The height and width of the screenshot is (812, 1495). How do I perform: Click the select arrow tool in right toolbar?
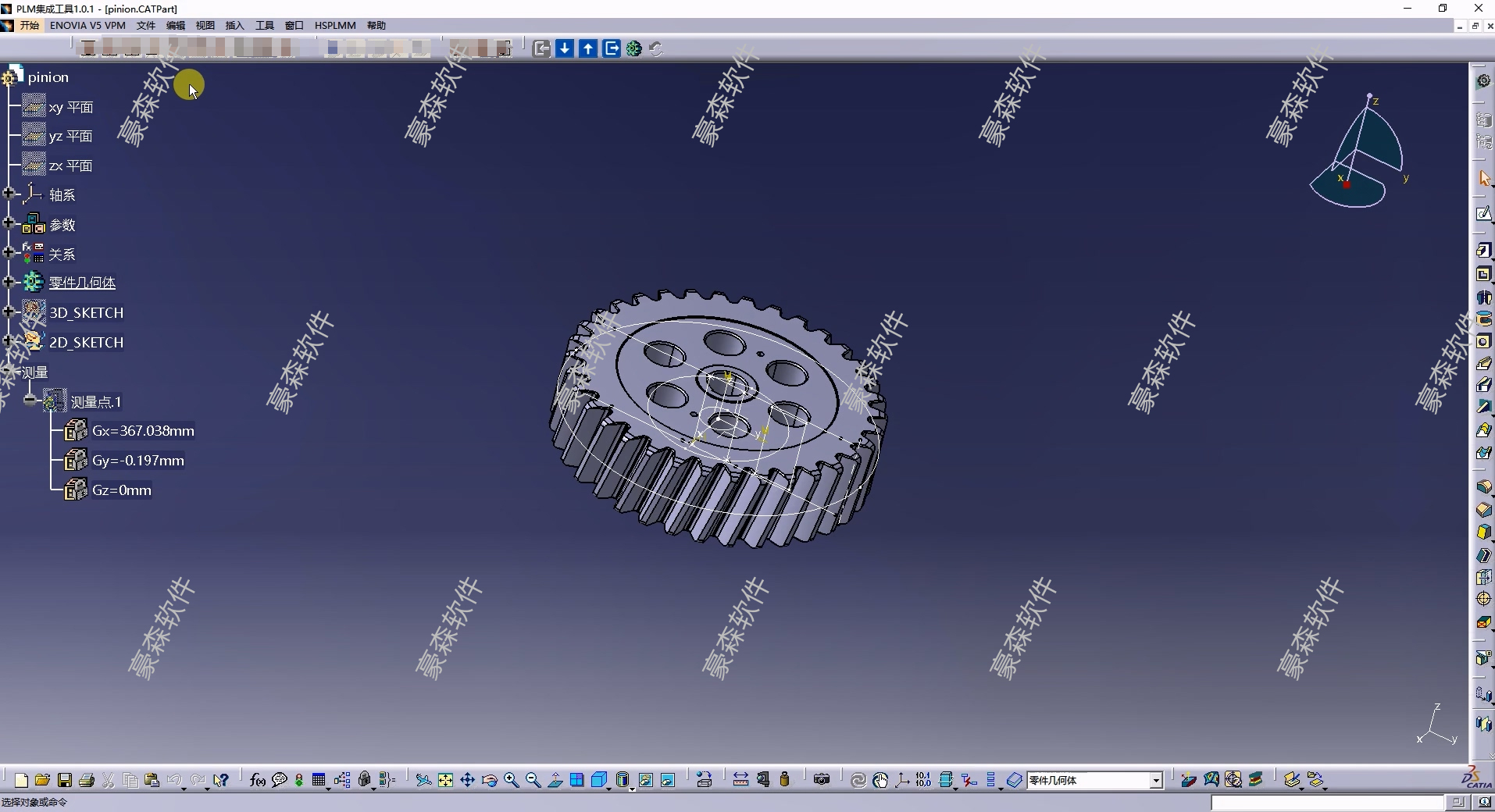(x=1484, y=179)
